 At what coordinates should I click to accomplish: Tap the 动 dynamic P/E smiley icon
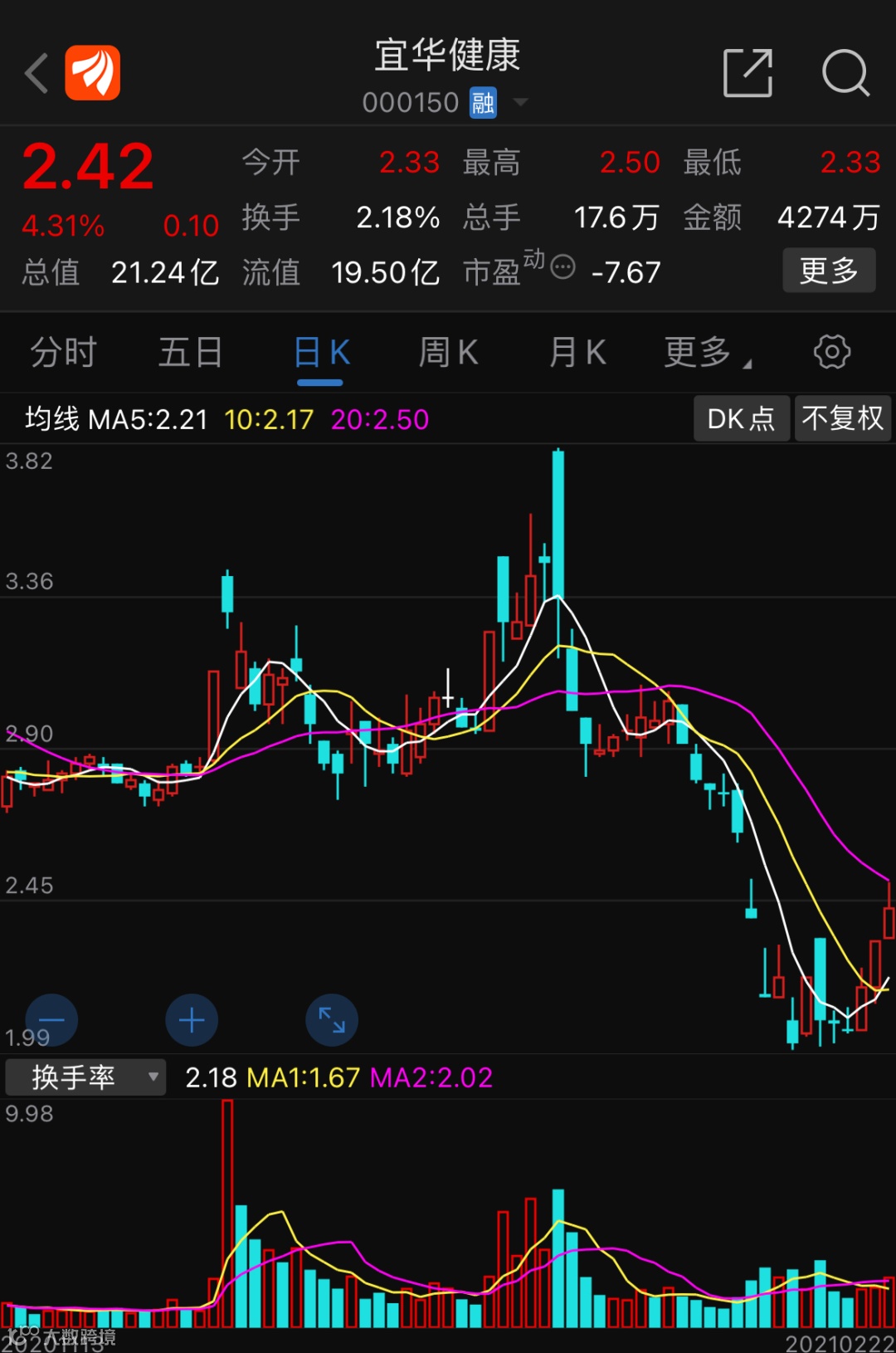562,266
